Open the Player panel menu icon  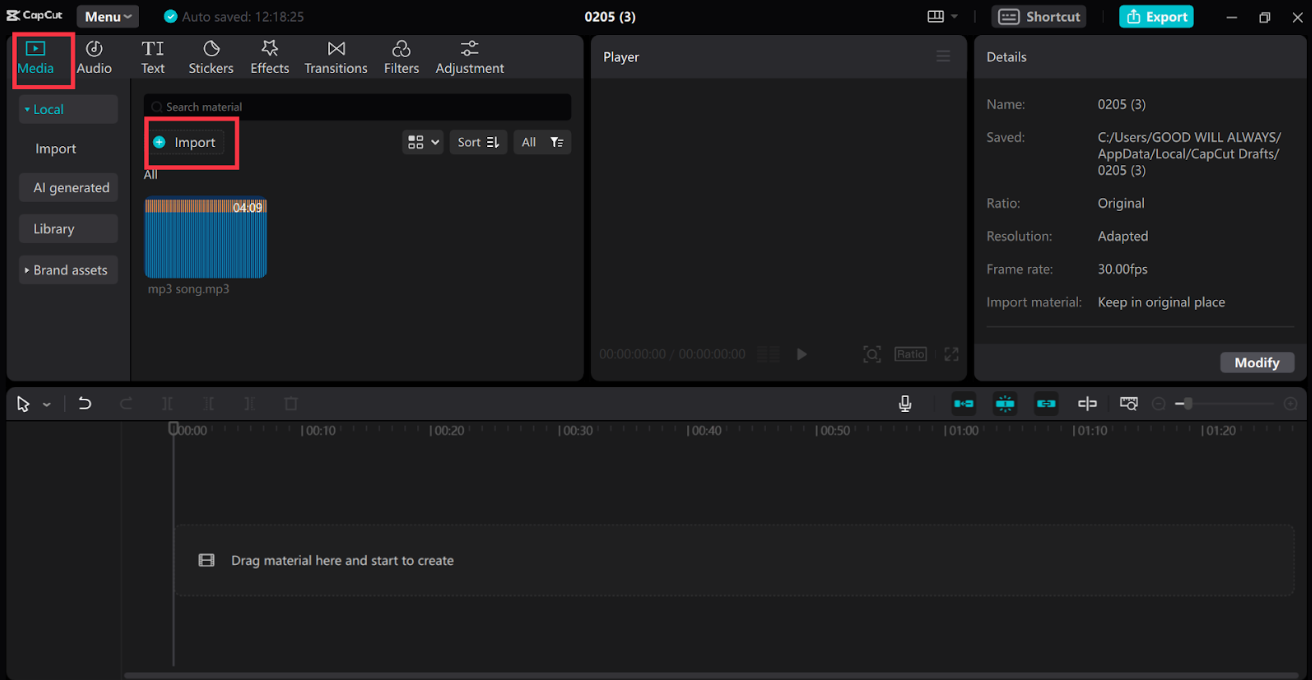[x=943, y=56]
